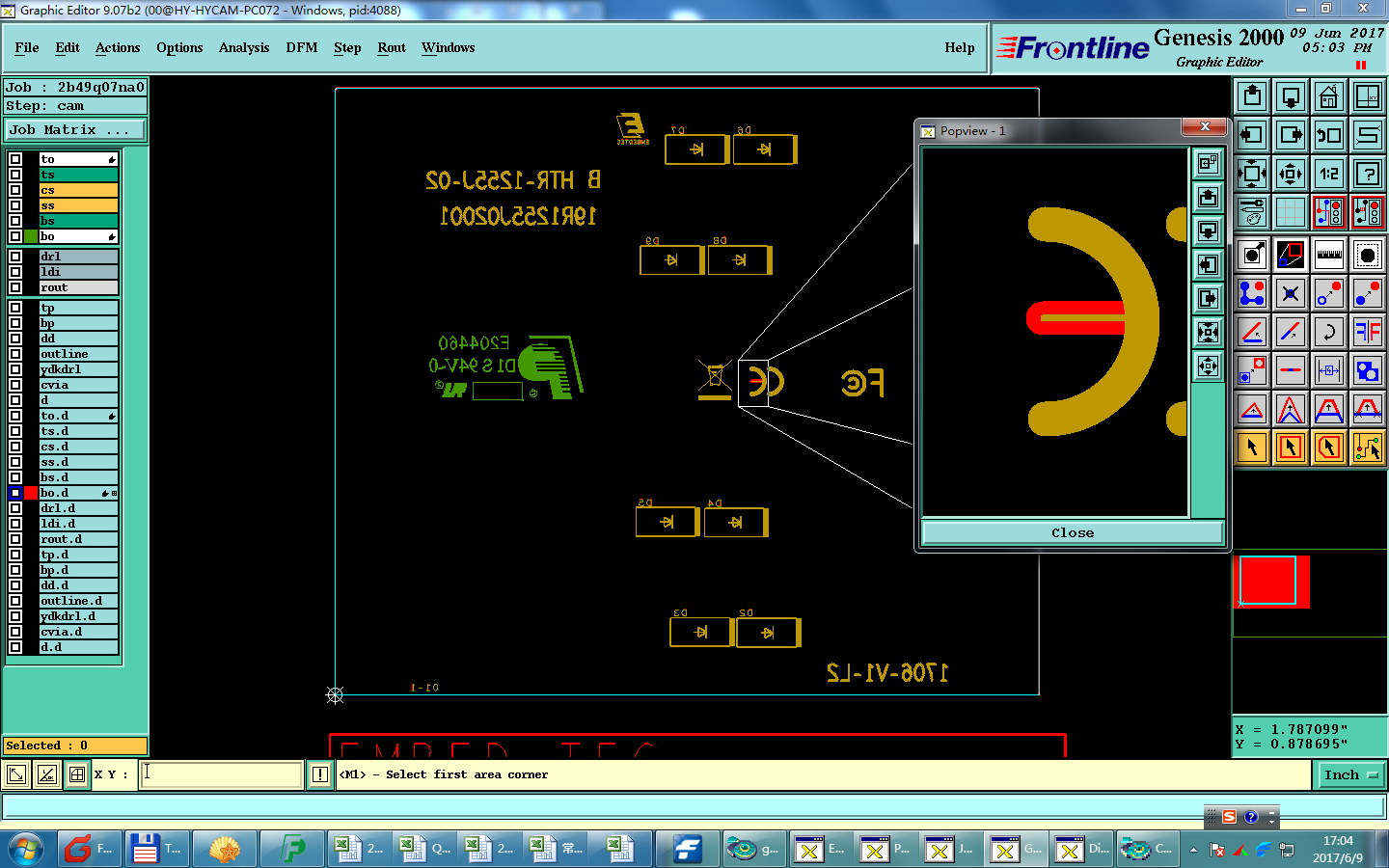This screenshot has width=1389, height=868.
Task: Click the green bo layer color swatch
Action: point(31,236)
